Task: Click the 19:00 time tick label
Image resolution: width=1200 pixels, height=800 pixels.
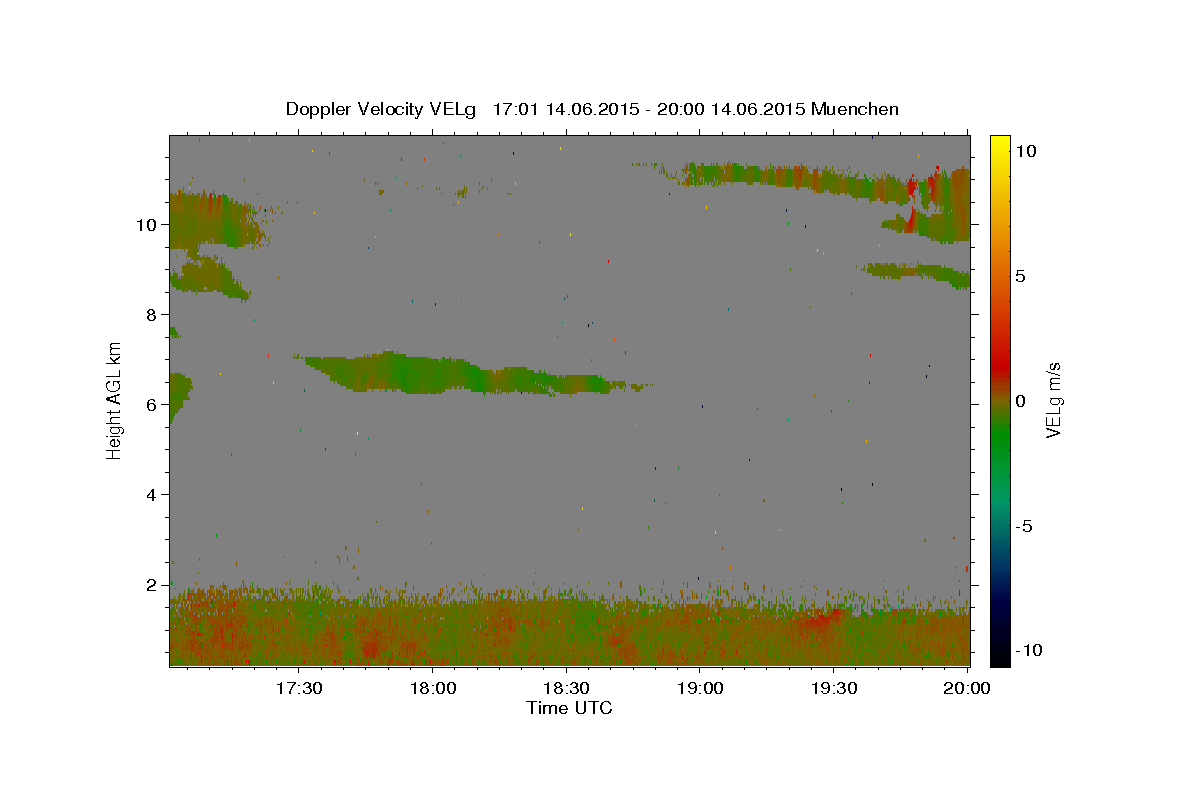Action: tap(700, 689)
